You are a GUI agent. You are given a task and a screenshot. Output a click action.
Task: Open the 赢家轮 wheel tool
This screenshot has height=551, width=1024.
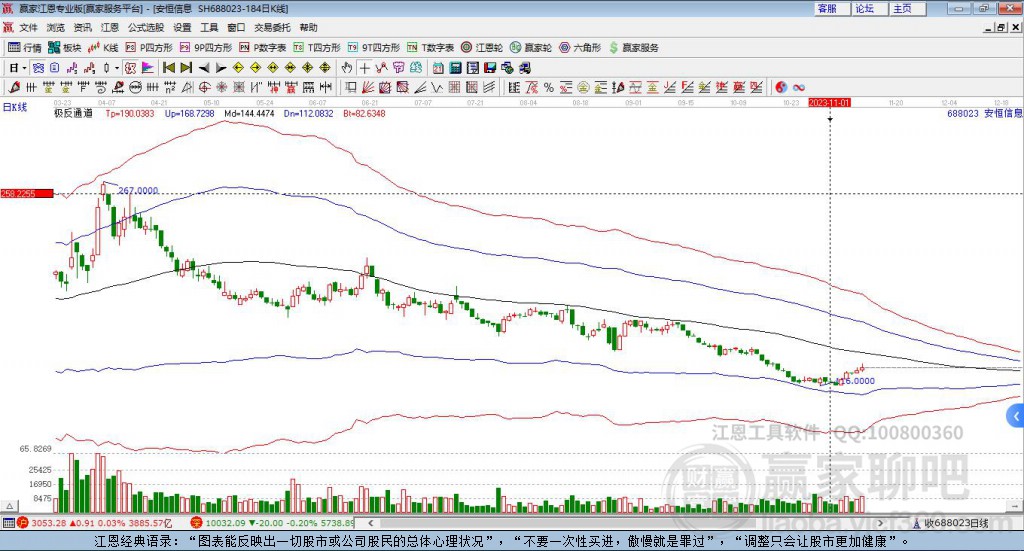(x=531, y=48)
